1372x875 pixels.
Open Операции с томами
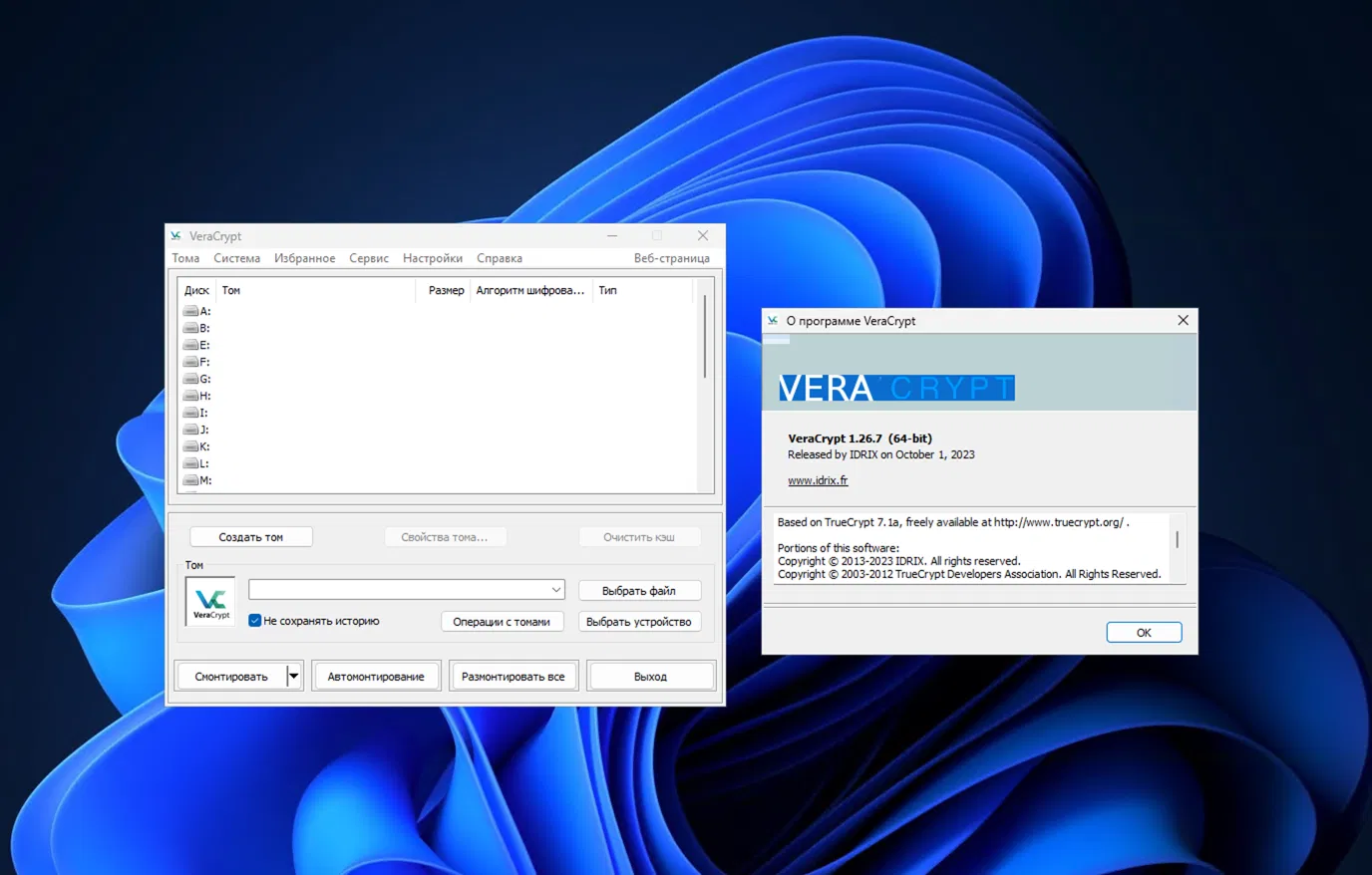coord(502,622)
